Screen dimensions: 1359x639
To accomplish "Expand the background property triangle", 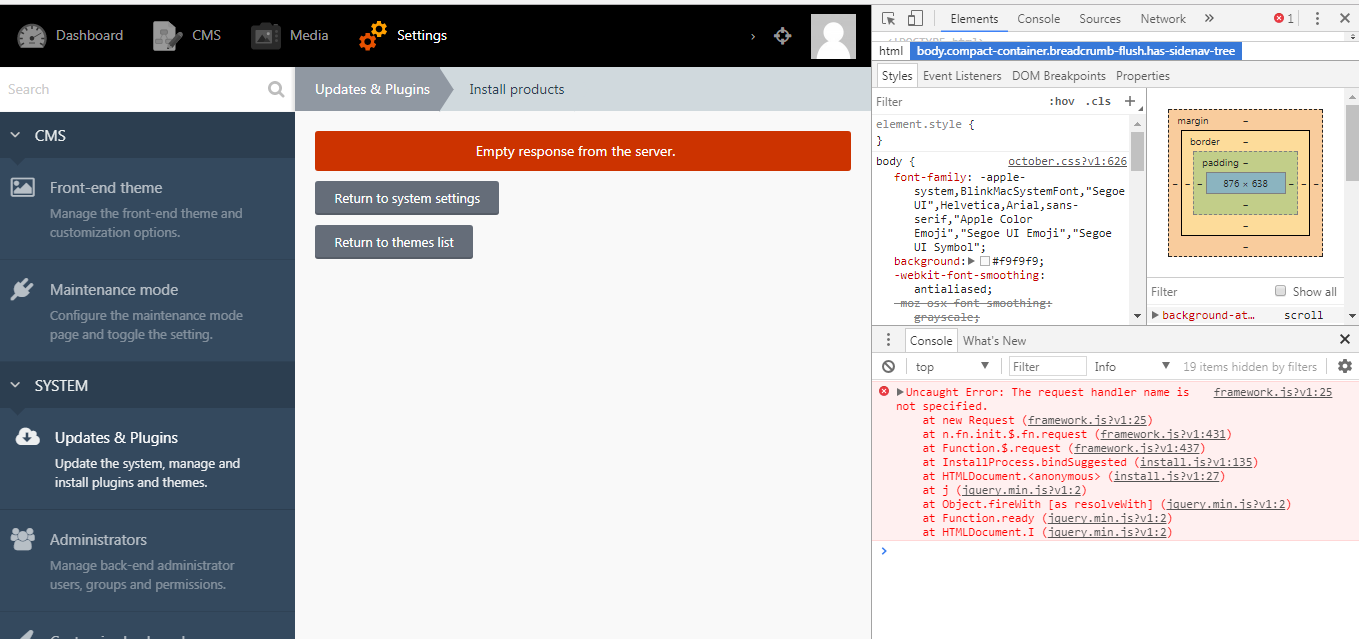I will 972,261.
